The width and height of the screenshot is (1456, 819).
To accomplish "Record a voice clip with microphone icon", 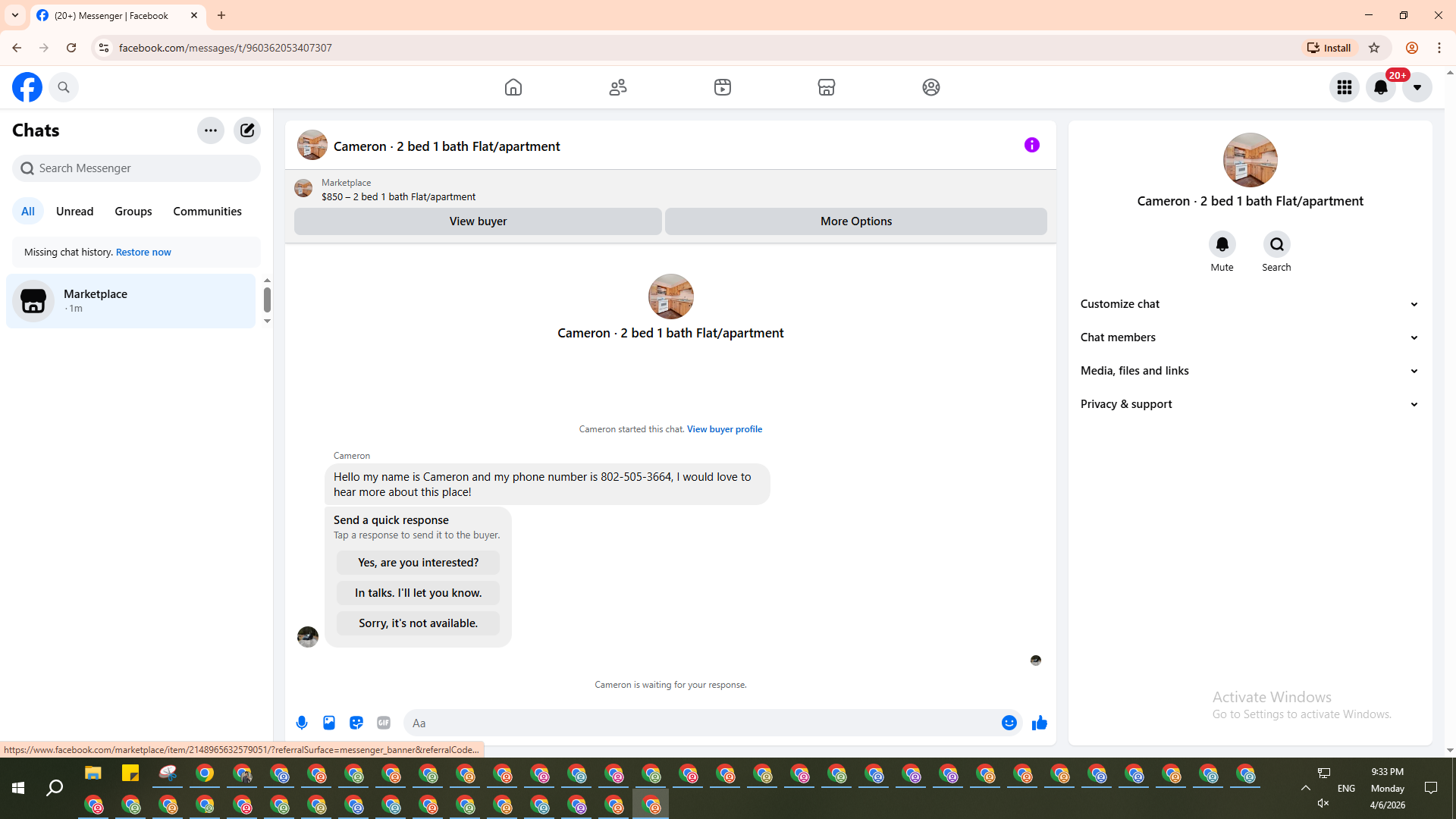I will tap(302, 723).
